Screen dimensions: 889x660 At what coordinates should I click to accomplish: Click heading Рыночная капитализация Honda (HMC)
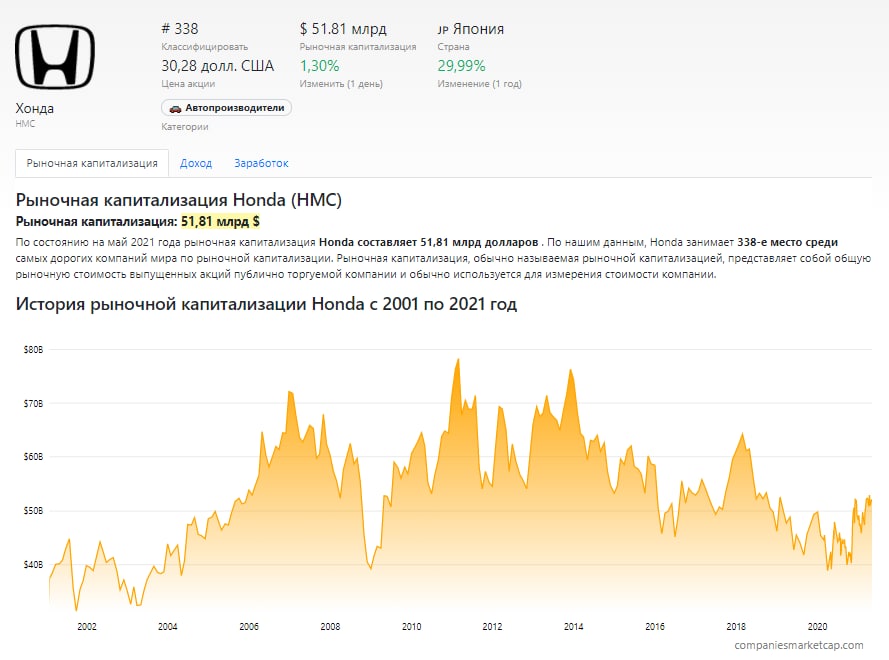coord(179,200)
